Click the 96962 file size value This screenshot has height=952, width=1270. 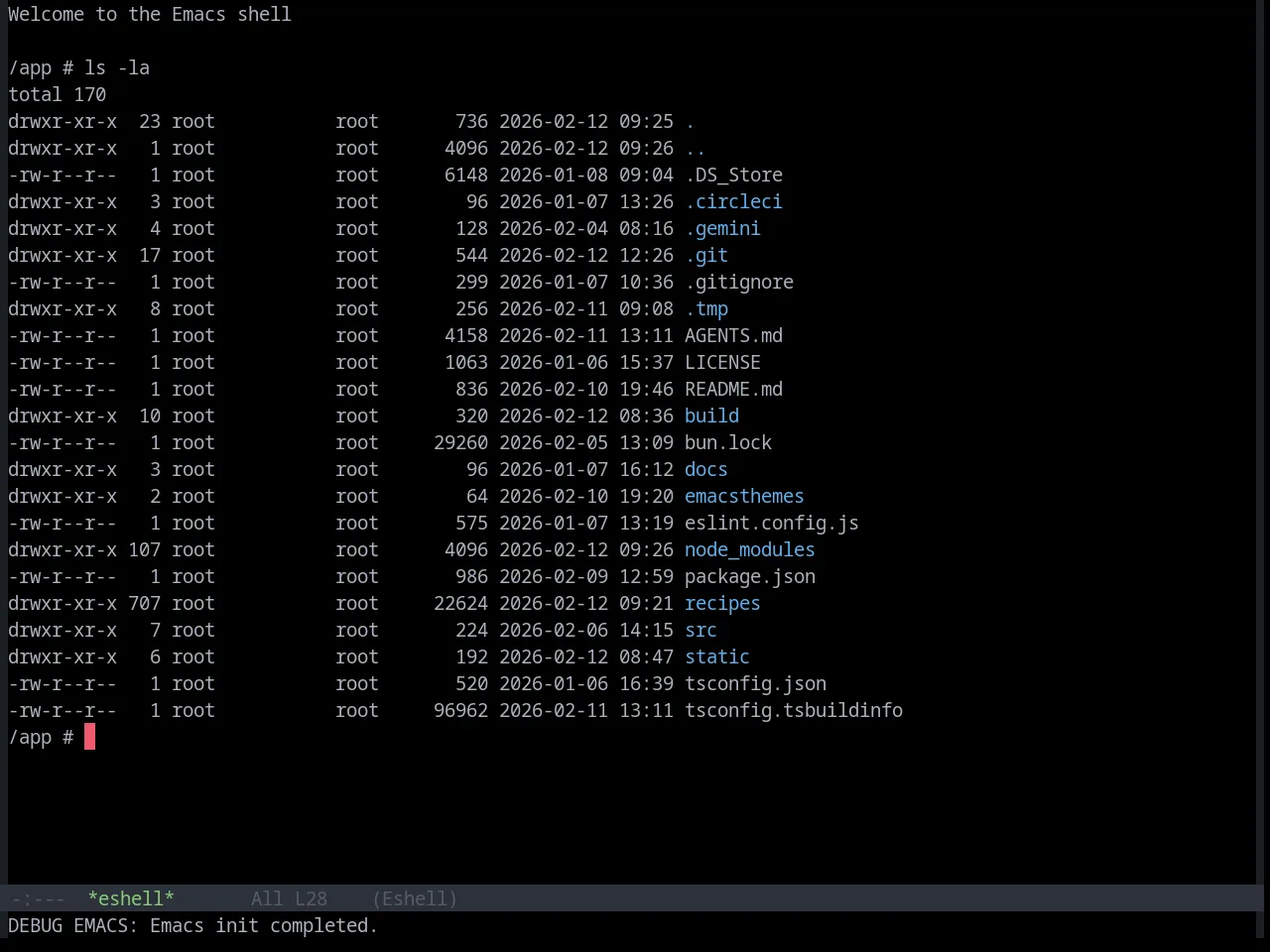(x=460, y=710)
